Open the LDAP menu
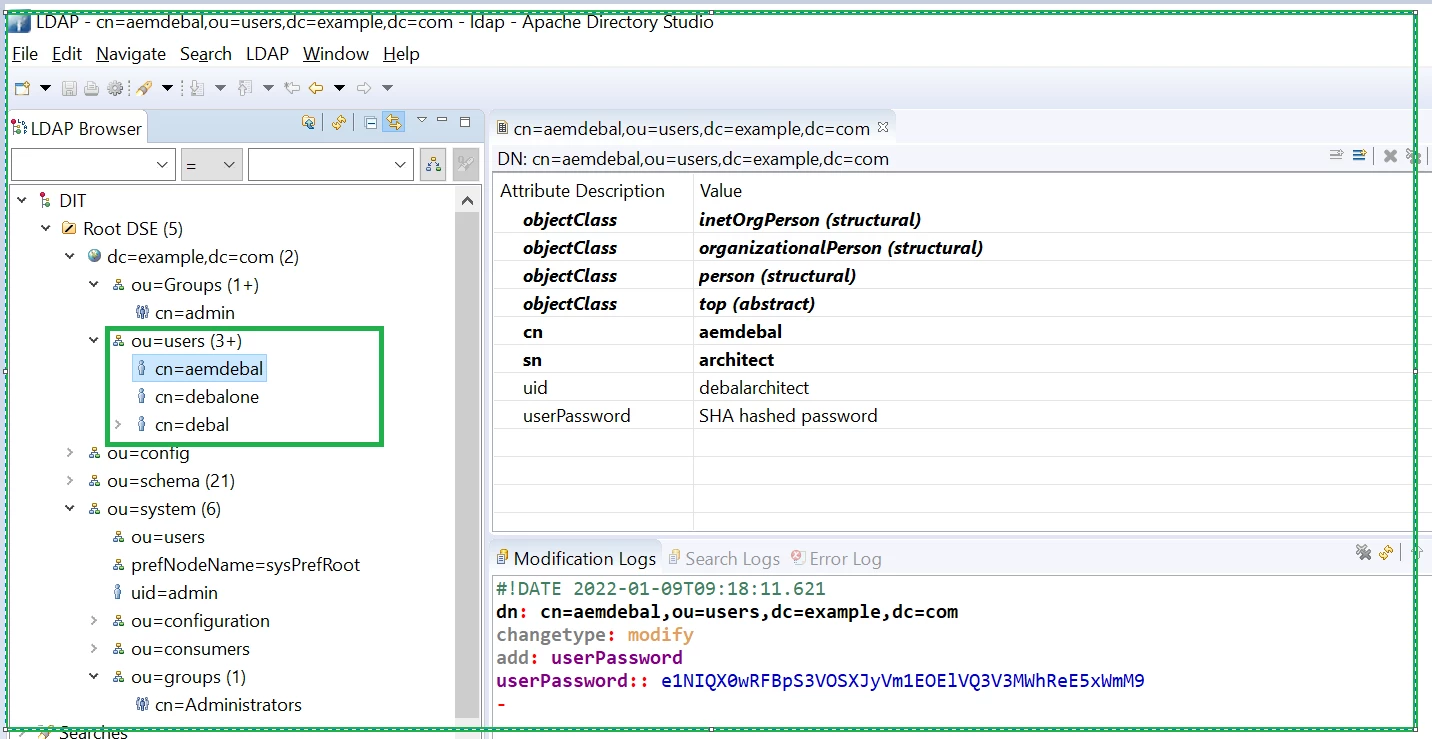The image size is (1432, 739). pyautogui.click(x=267, y=54)
